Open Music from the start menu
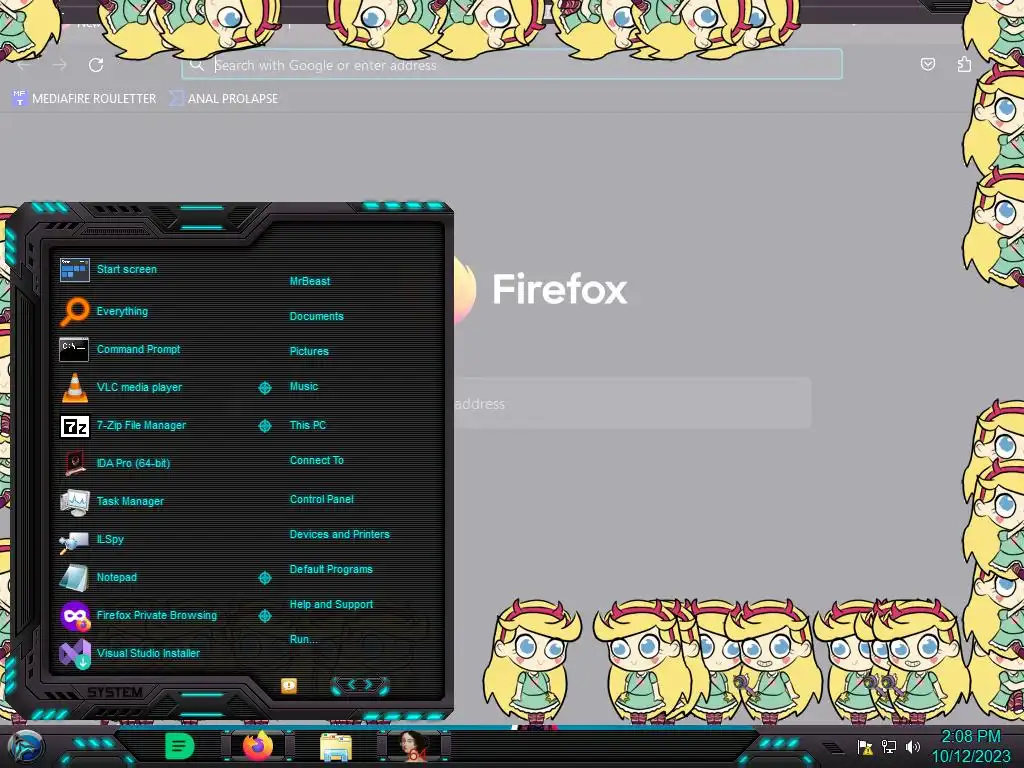Viewport: 1024px width, 768px height. 304,387
